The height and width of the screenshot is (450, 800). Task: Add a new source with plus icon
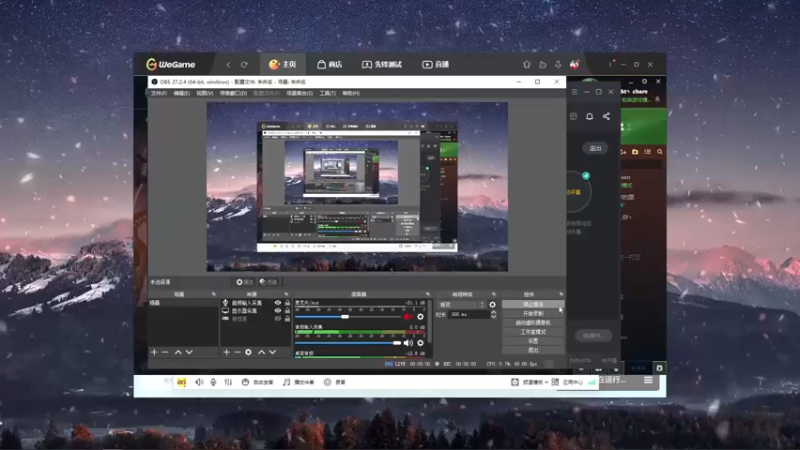pos(227,352)
